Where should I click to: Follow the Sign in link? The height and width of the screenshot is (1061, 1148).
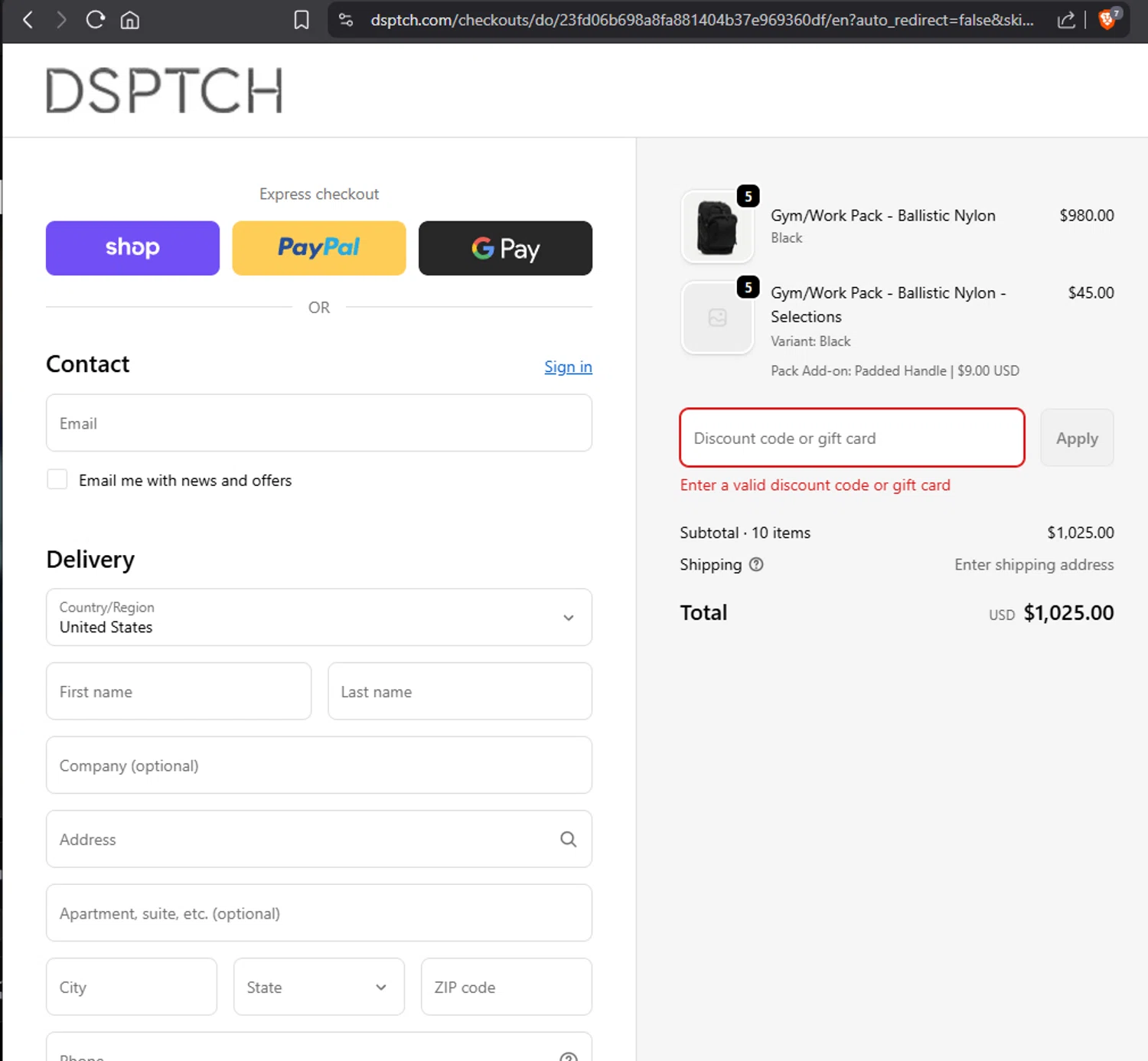click(568, 367)
